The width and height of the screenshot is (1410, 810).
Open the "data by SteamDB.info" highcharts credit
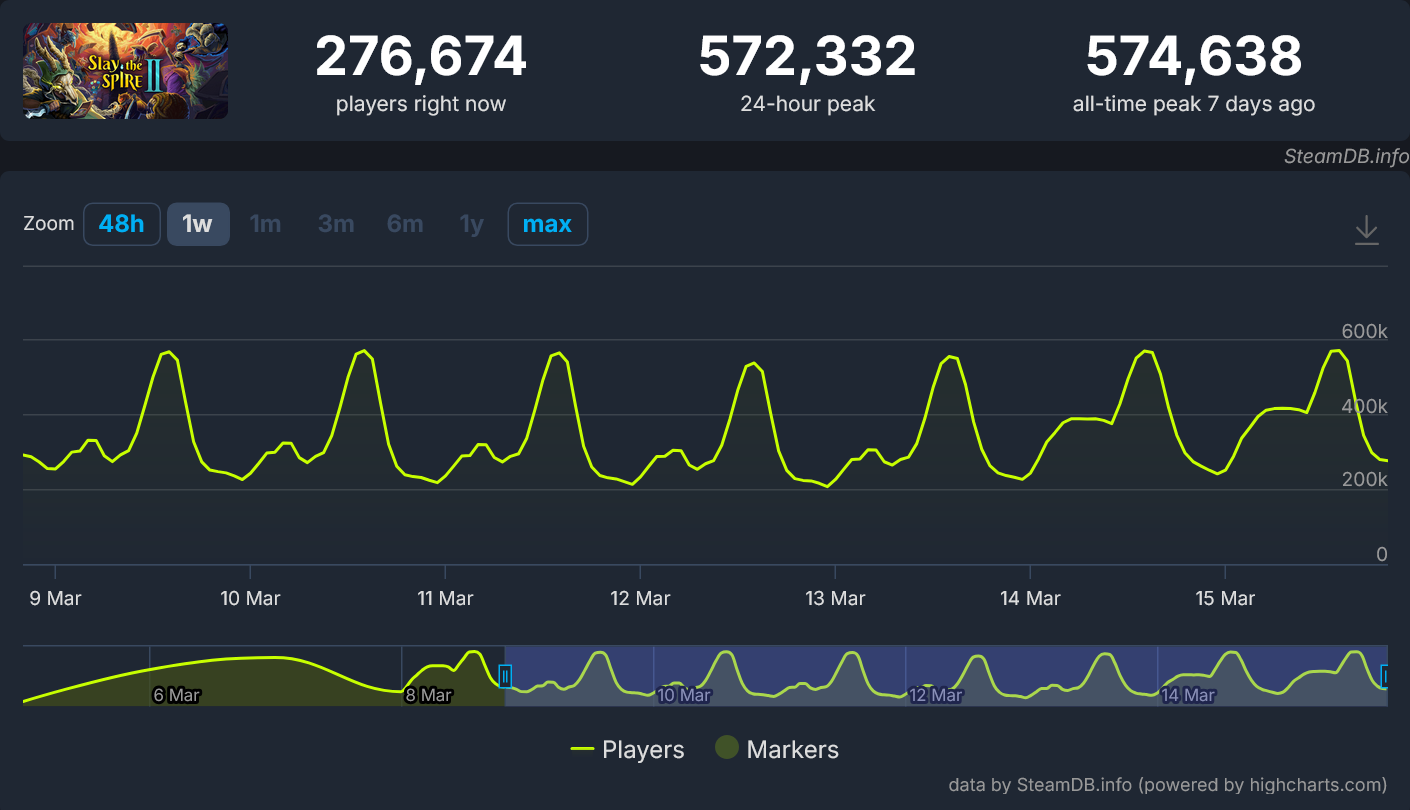pos(1167,784)
